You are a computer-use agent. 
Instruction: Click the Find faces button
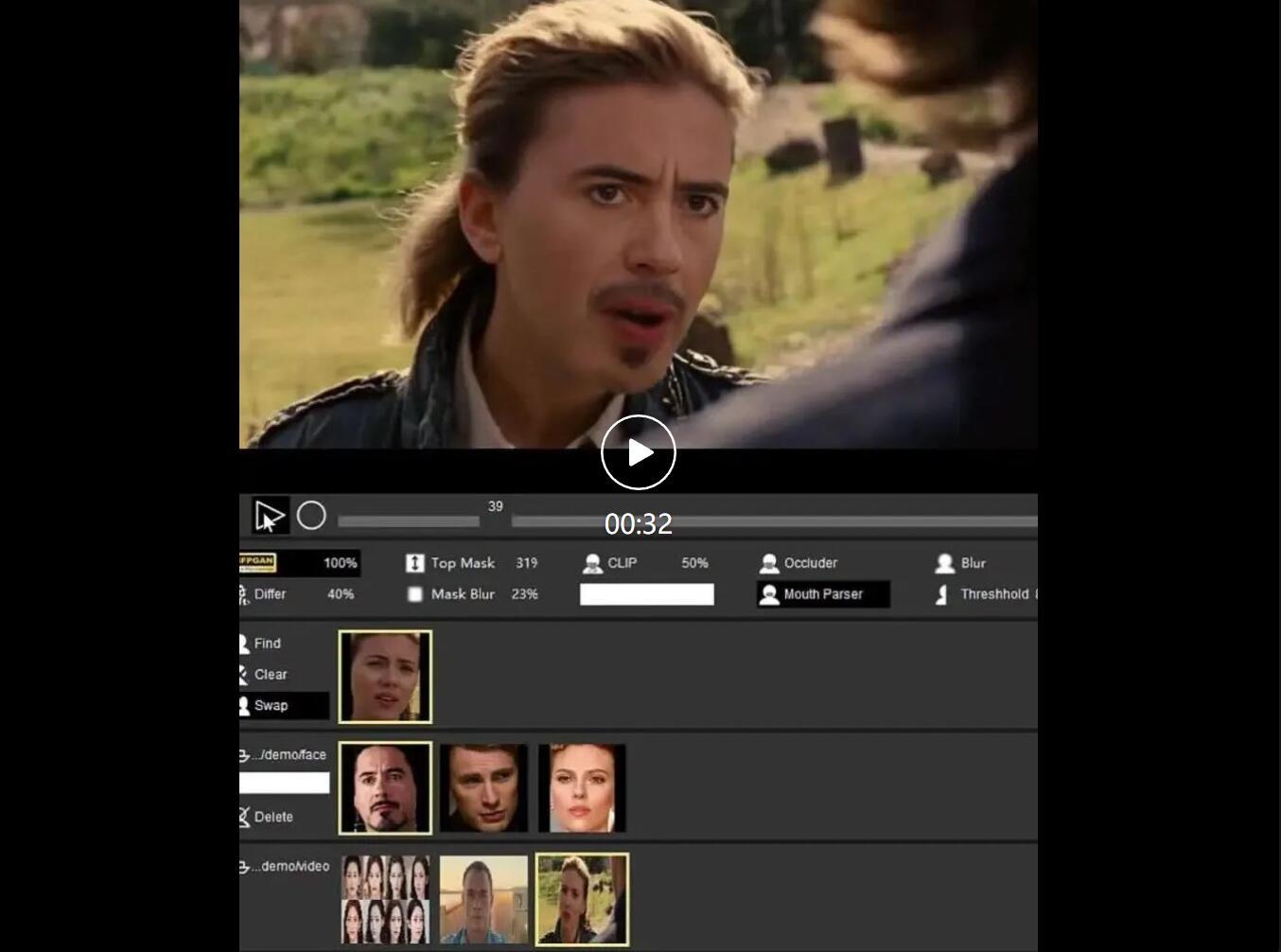261,643
